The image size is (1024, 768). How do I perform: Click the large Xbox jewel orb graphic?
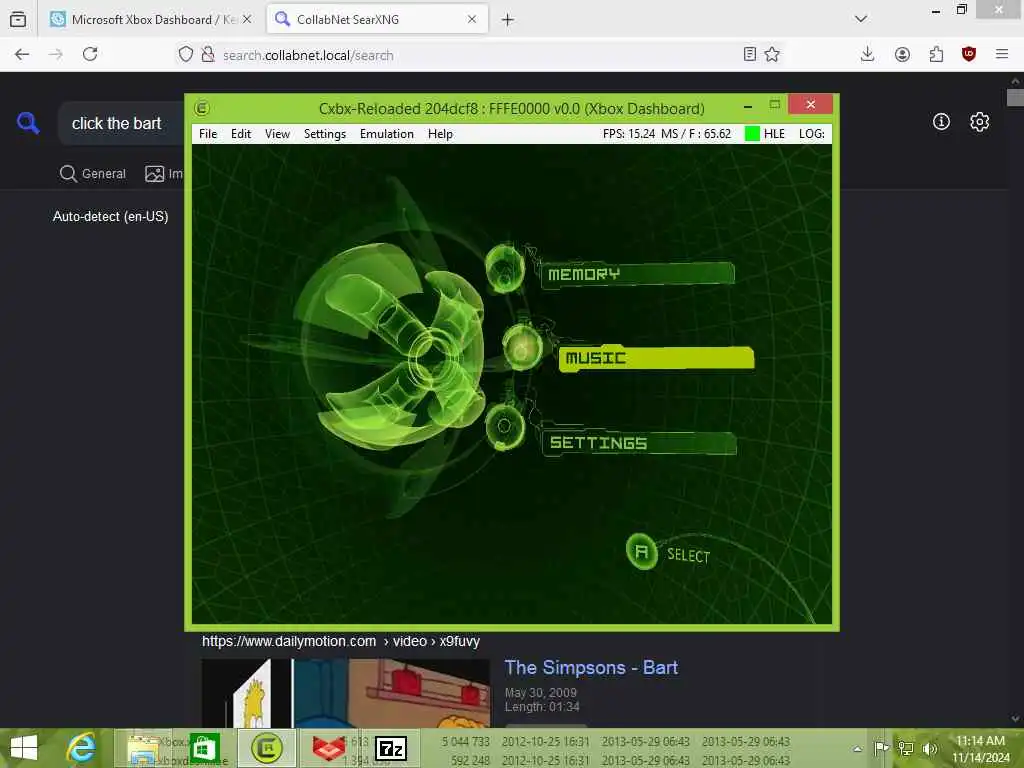pyautogui.click(x=392, y=347)
